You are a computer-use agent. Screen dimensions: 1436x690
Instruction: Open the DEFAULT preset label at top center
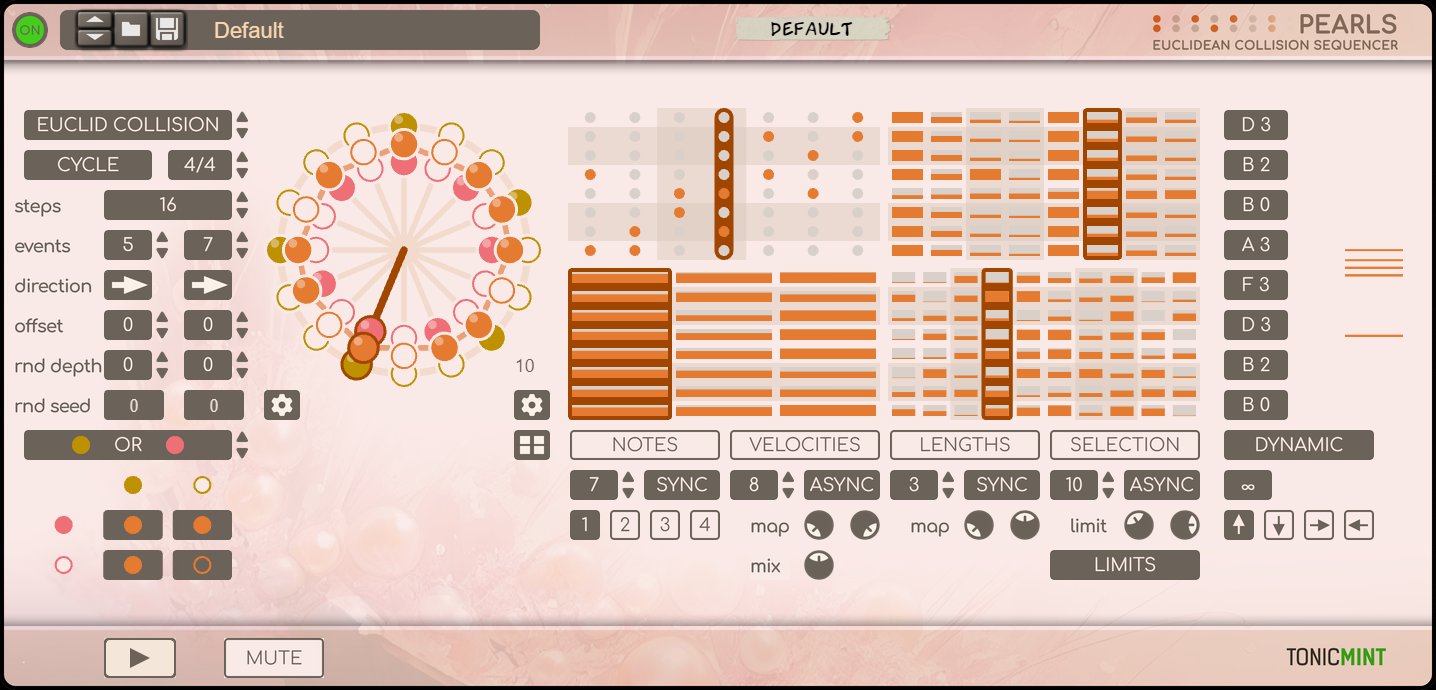(x=812, y=28)
